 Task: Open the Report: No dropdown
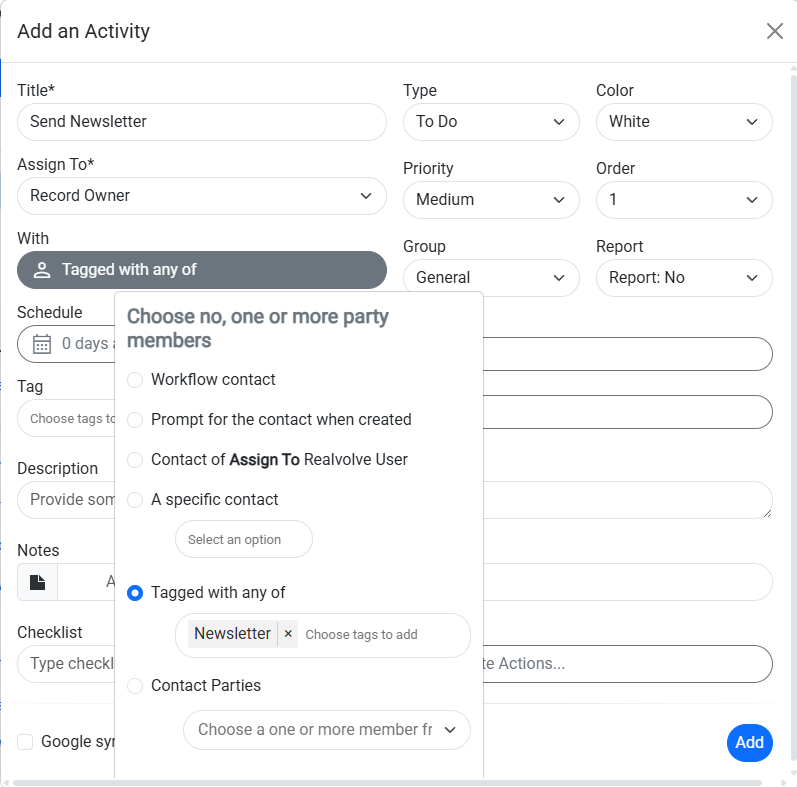coord(683,278)
